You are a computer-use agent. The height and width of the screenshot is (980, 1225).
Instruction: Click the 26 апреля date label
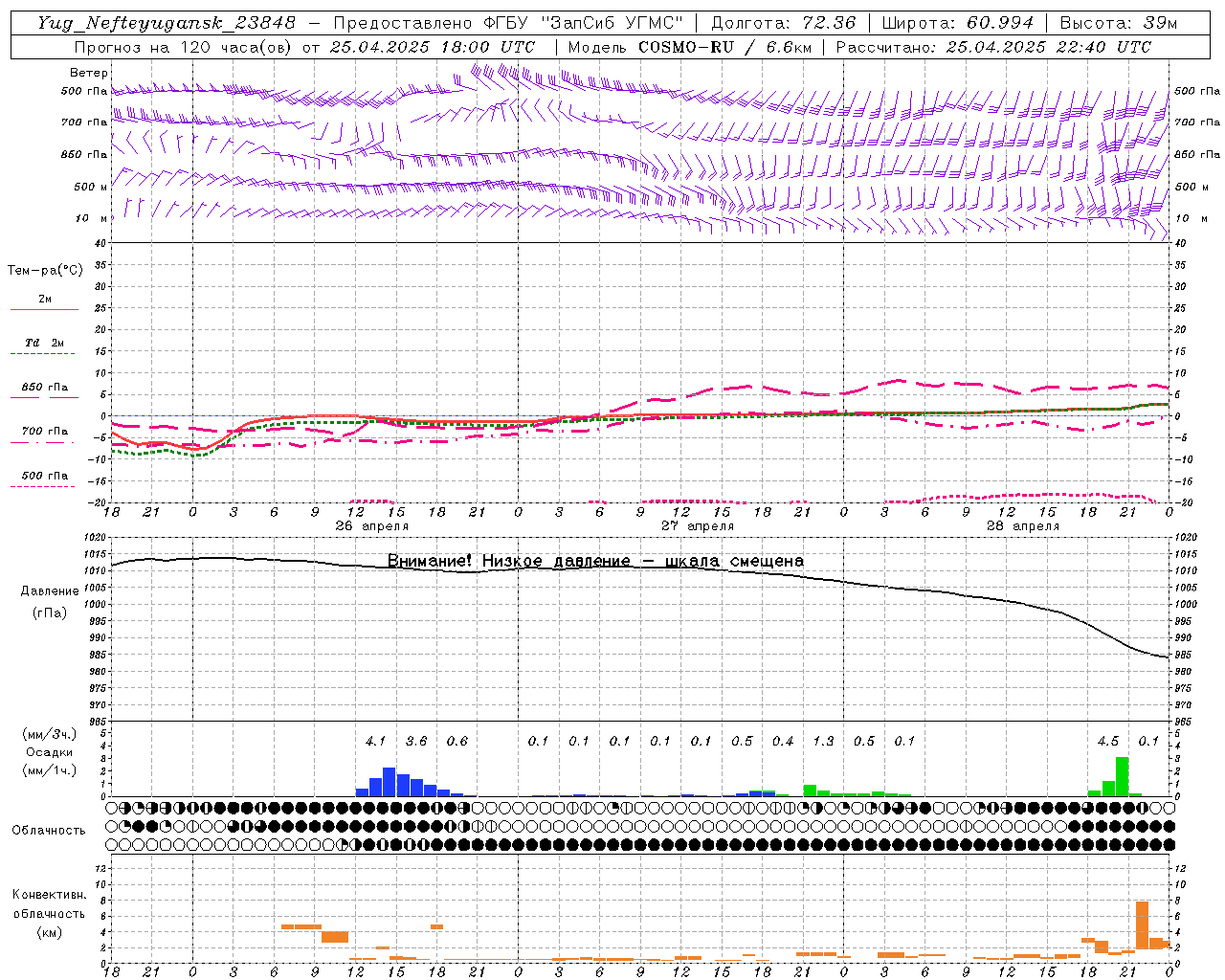coord(371,526)
